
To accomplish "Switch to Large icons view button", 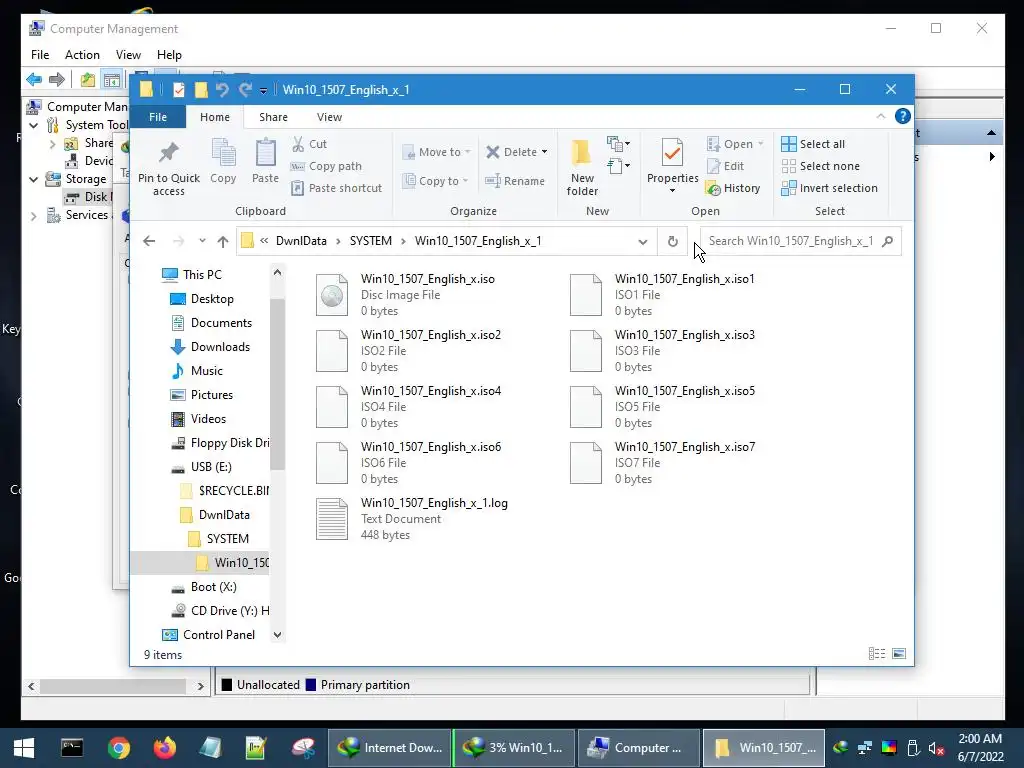I will click(x=899, y=654).
